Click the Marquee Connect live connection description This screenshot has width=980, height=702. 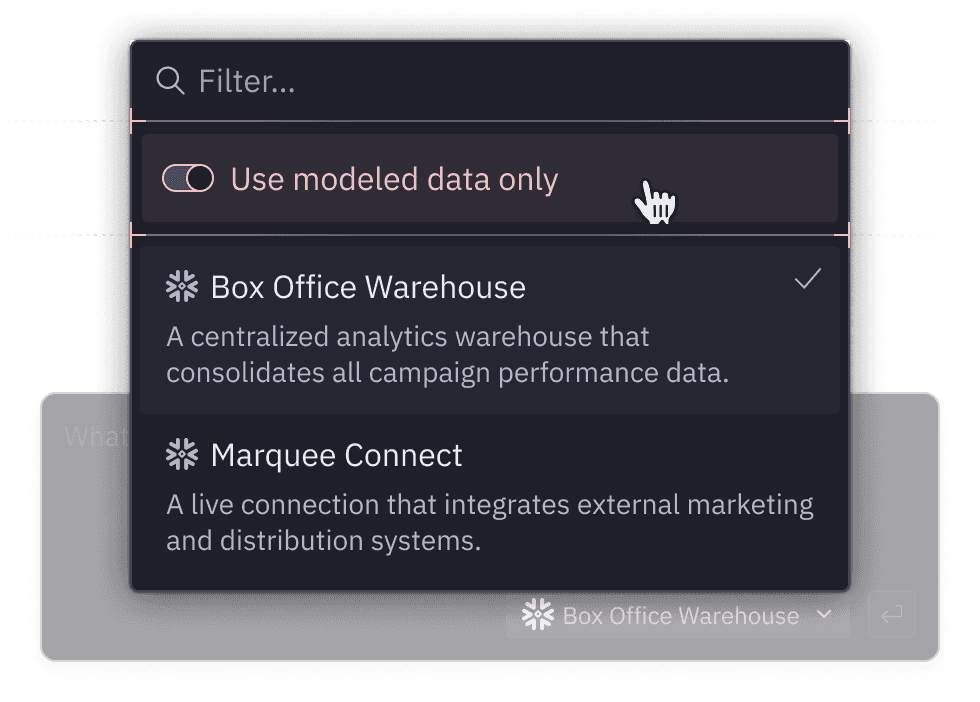coord(489,523)
